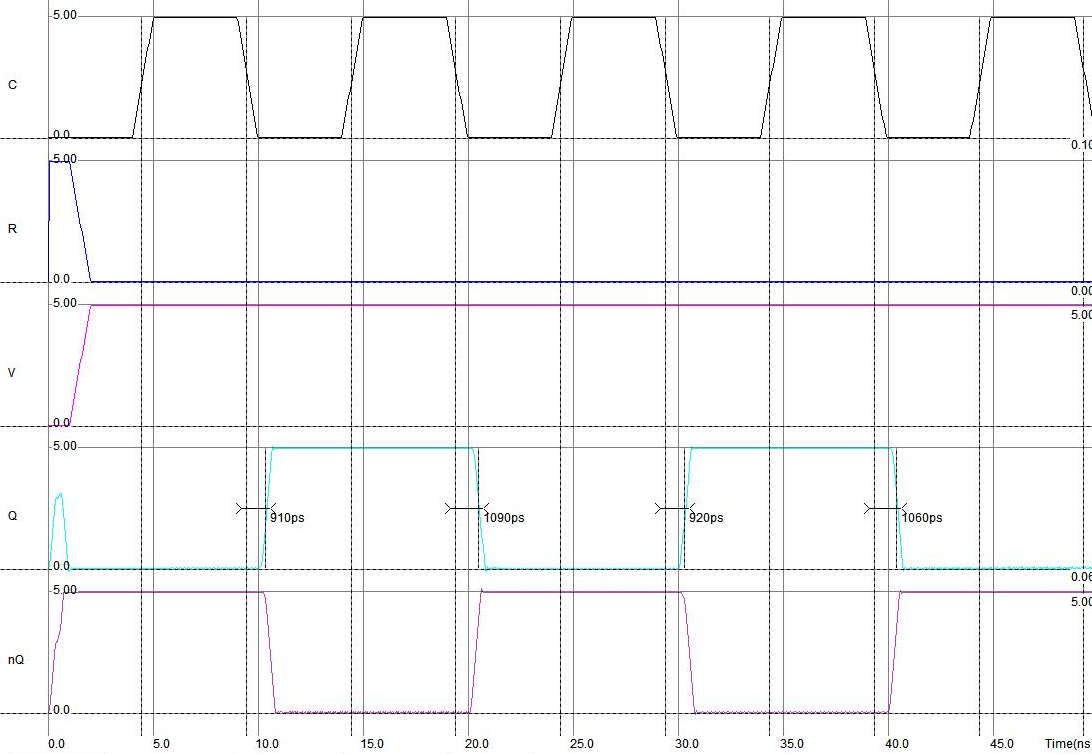This screenshot has height=754, width=1092.
Task: Select the V signal label
Action: (11, 373)
